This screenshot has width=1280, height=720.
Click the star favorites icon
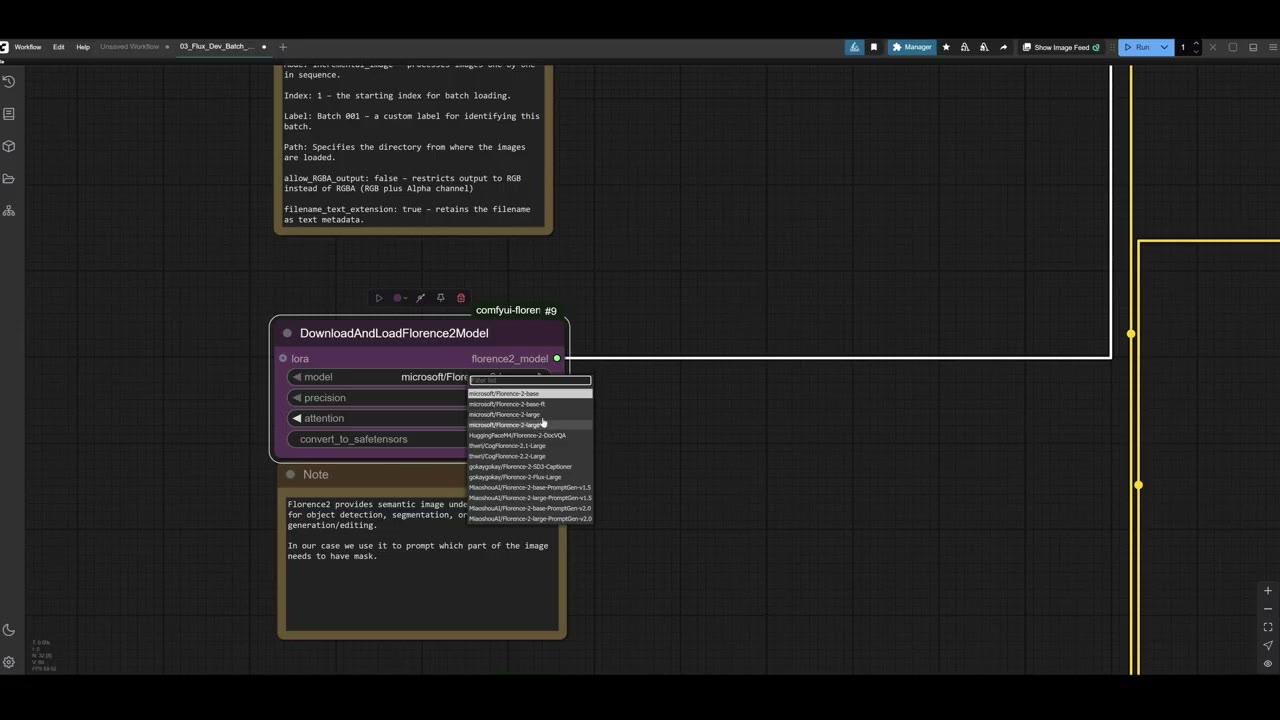click(x=946, y=47)
